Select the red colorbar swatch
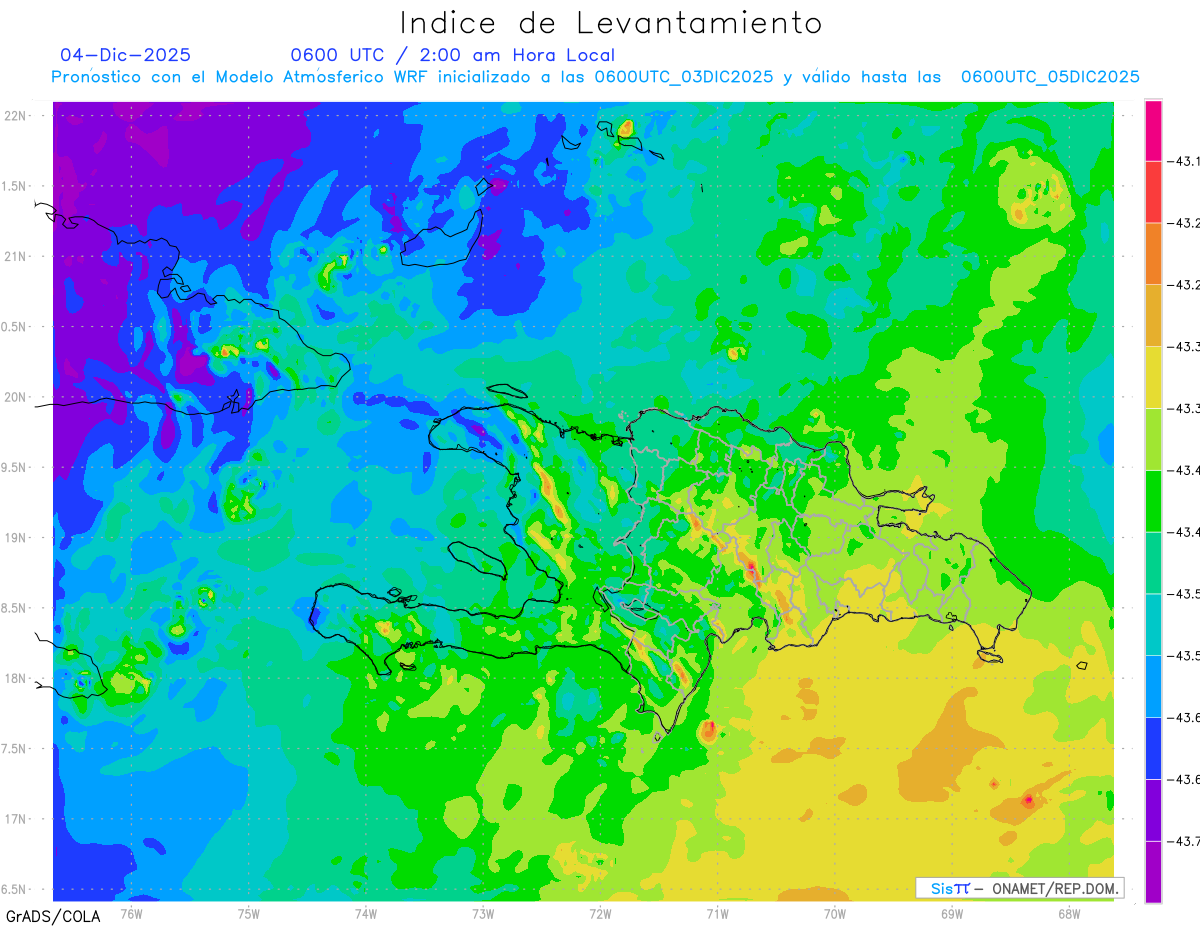The height and width of the screenshot is (927, 1200). tap(1153, 192)
